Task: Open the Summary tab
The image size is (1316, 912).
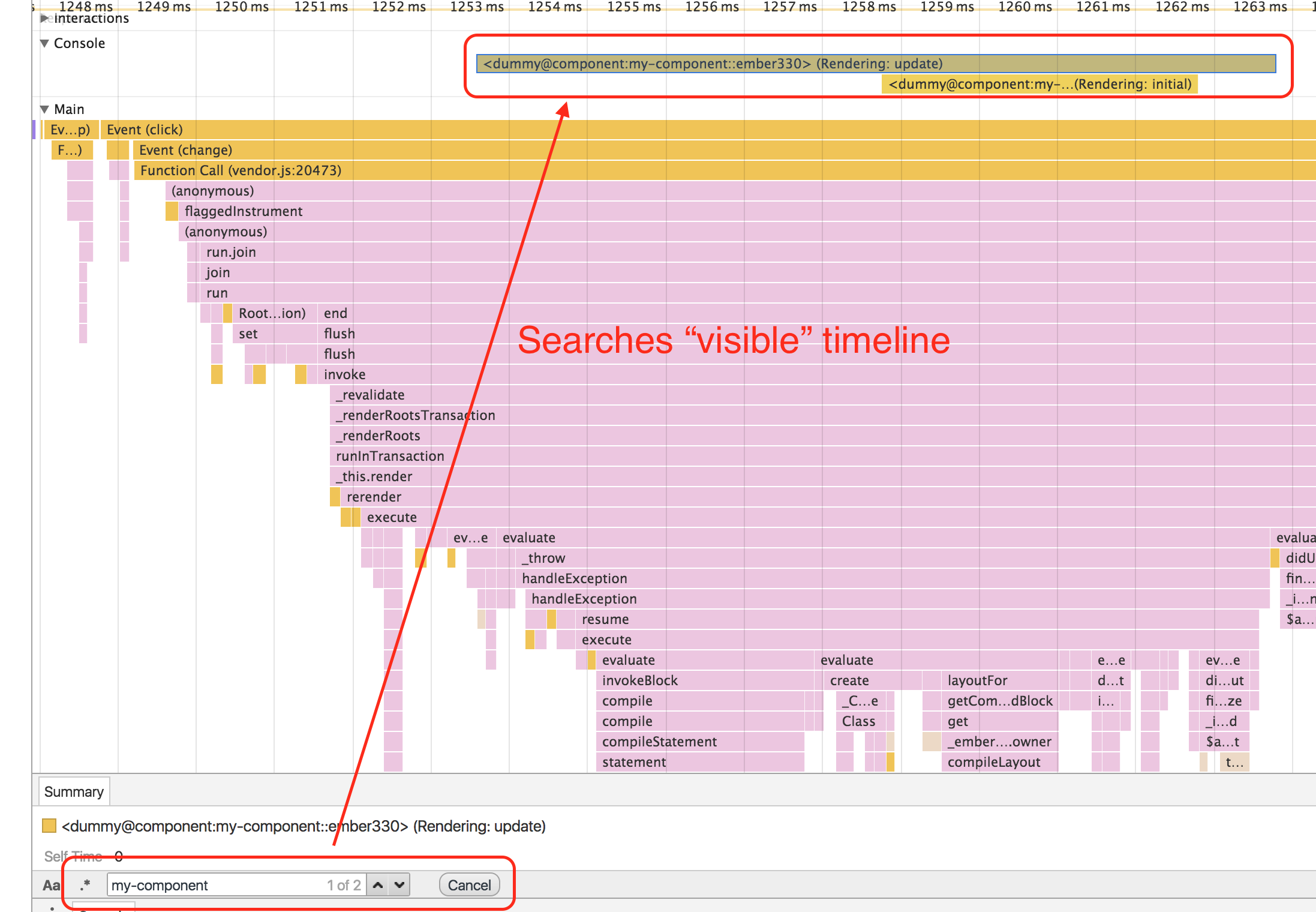Action: [x=74, y=791]
